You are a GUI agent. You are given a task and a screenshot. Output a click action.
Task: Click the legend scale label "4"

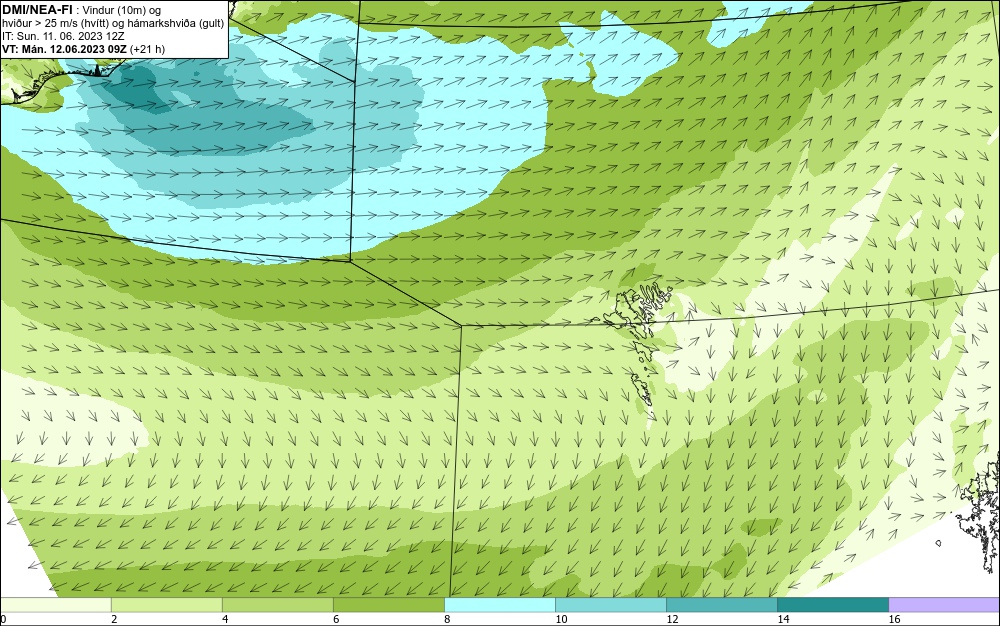coord(225,619)
